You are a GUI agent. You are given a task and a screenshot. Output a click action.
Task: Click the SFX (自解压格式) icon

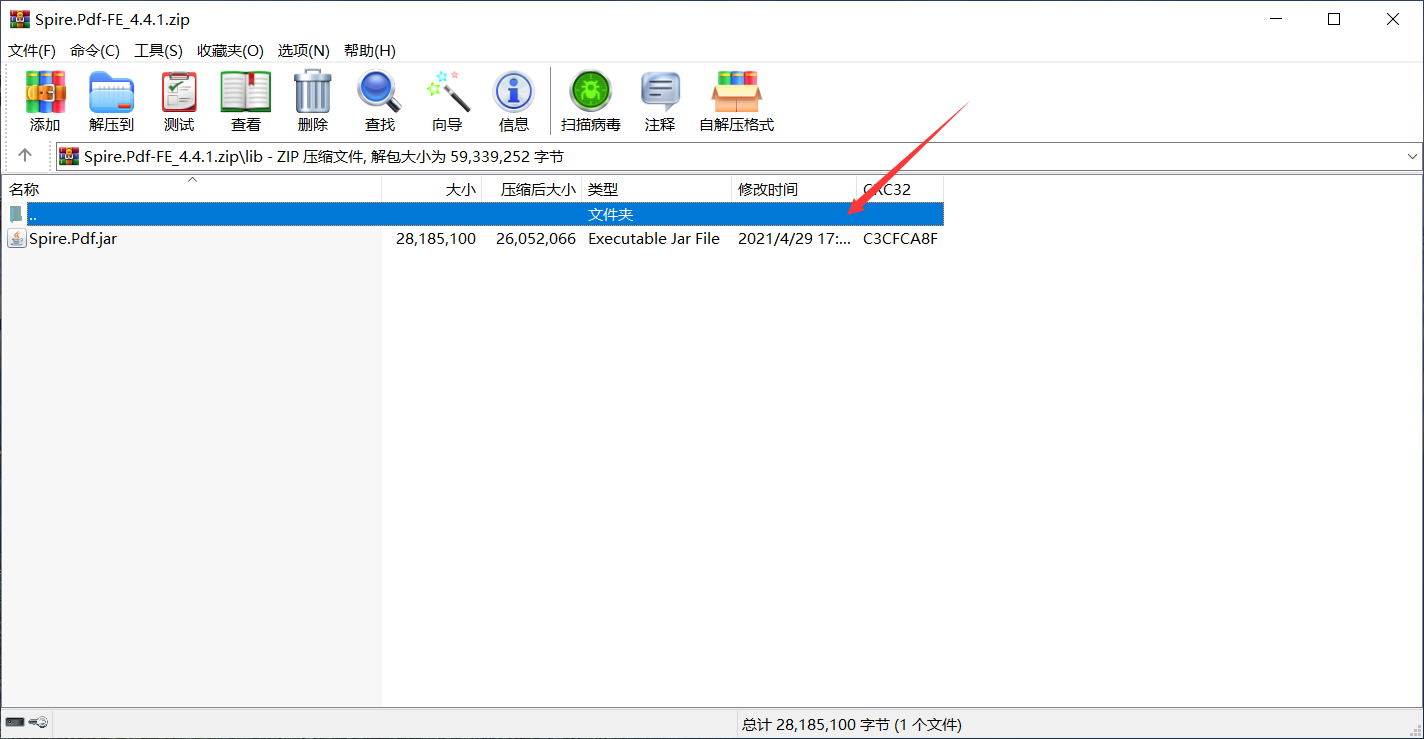pos(736,101)
